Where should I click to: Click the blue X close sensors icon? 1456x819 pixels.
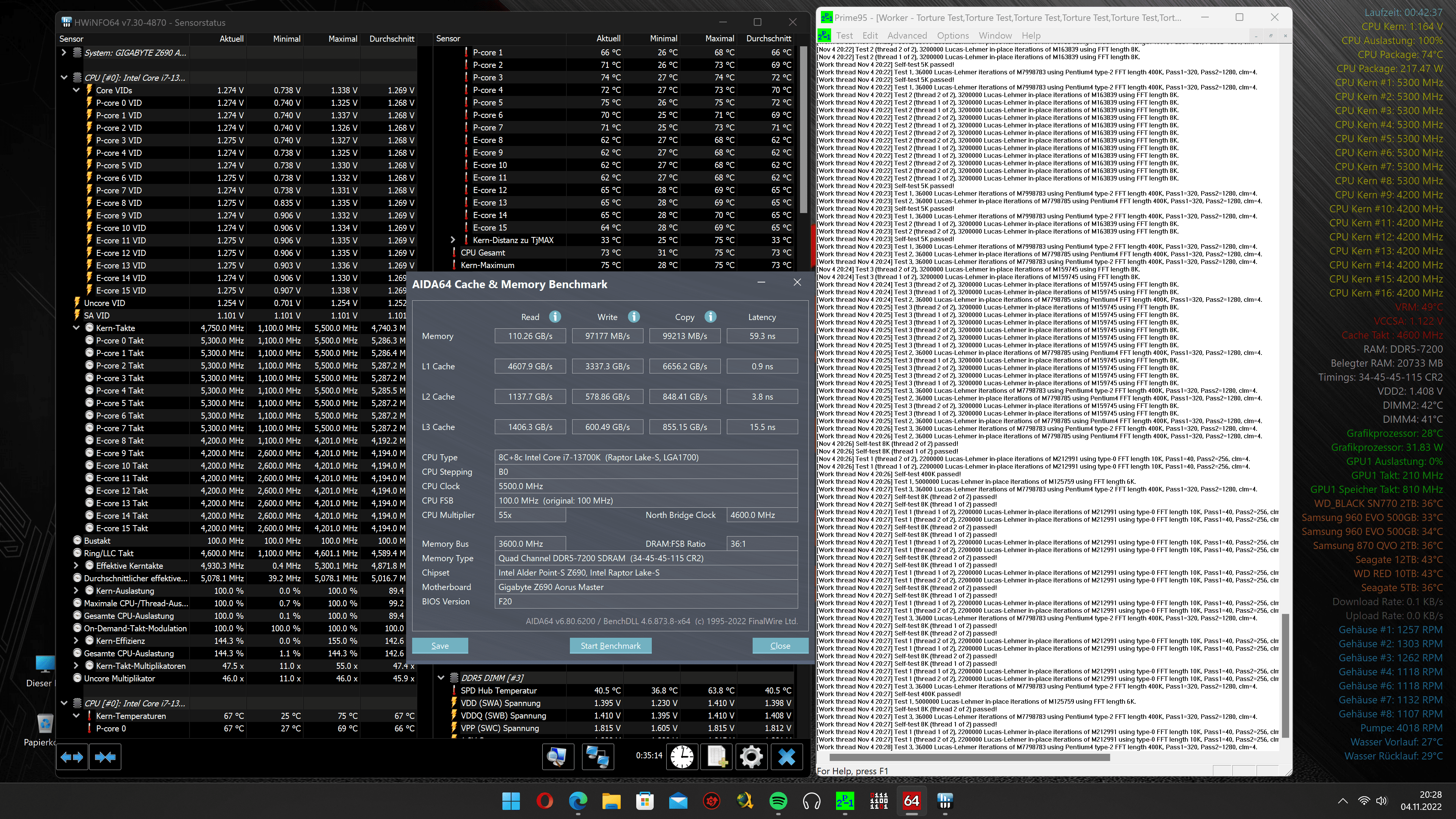pos(786,756)
